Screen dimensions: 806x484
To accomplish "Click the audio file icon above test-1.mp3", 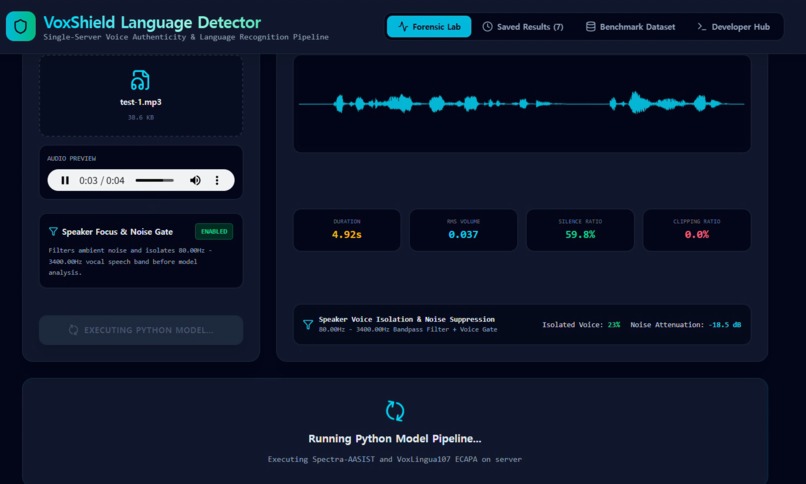I will pos(140,80).
